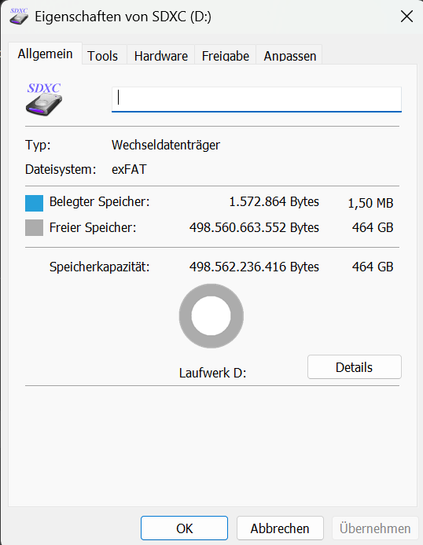423x545 pixels.
Task: Close the properties dialog with X
Action: (407, 16)
